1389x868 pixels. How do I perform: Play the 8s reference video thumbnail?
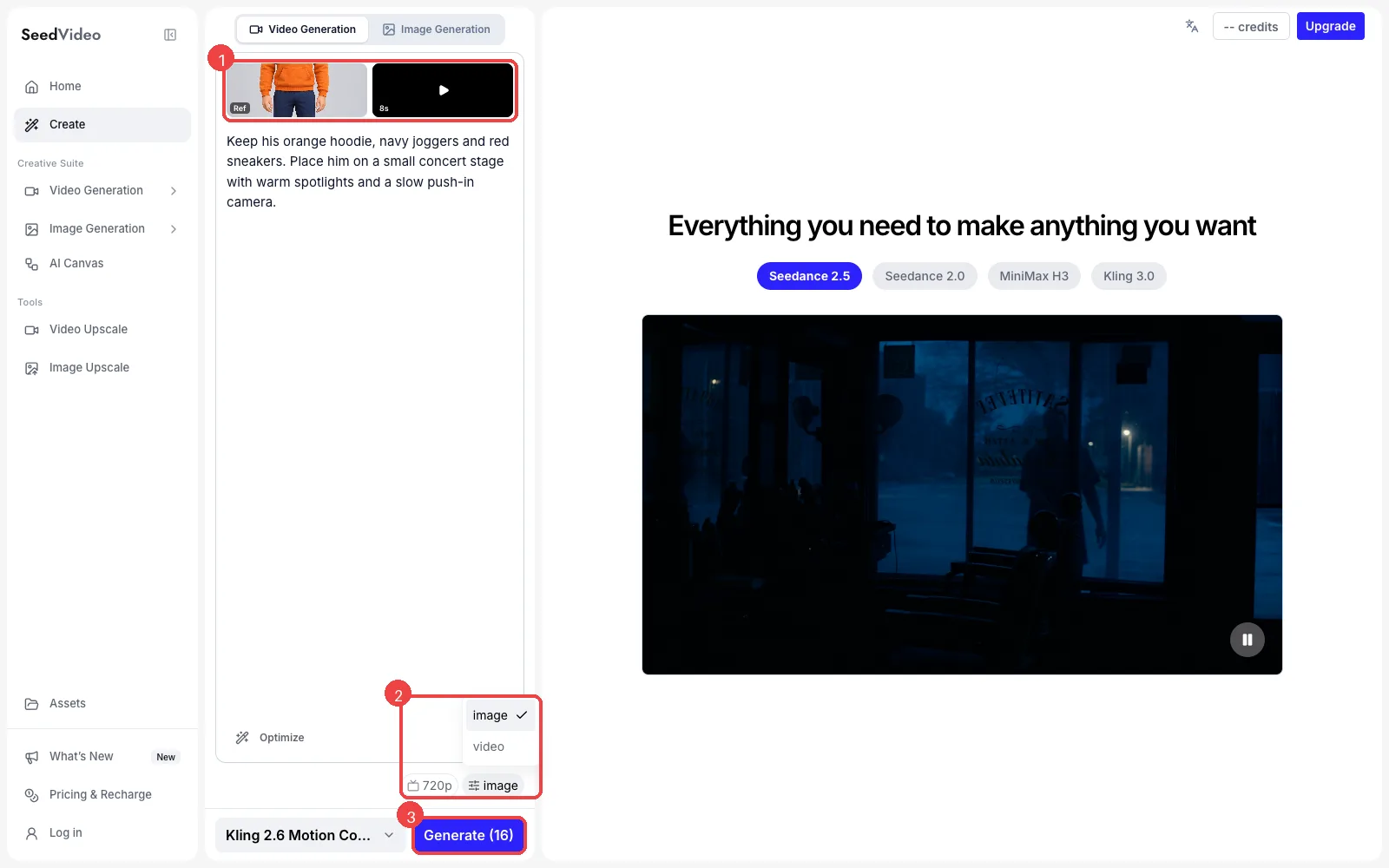tap(443, 89)
